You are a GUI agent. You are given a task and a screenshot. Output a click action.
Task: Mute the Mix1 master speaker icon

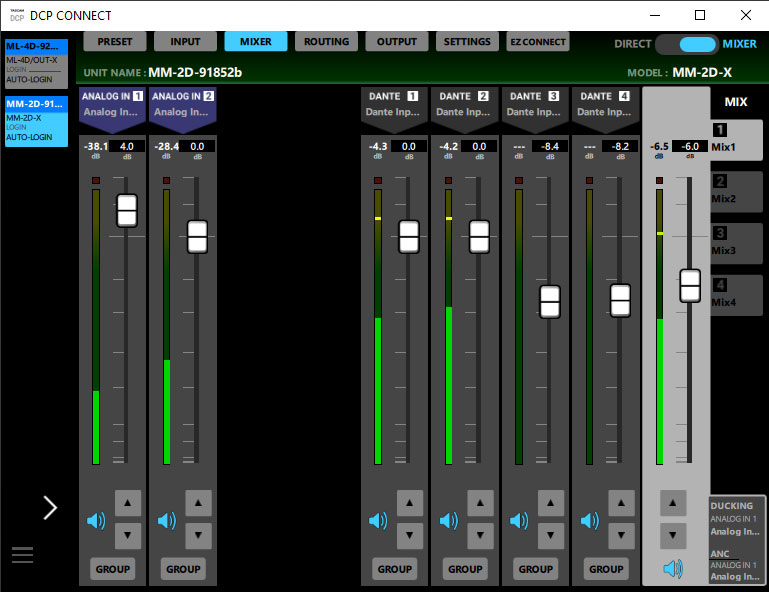point(673,569)
